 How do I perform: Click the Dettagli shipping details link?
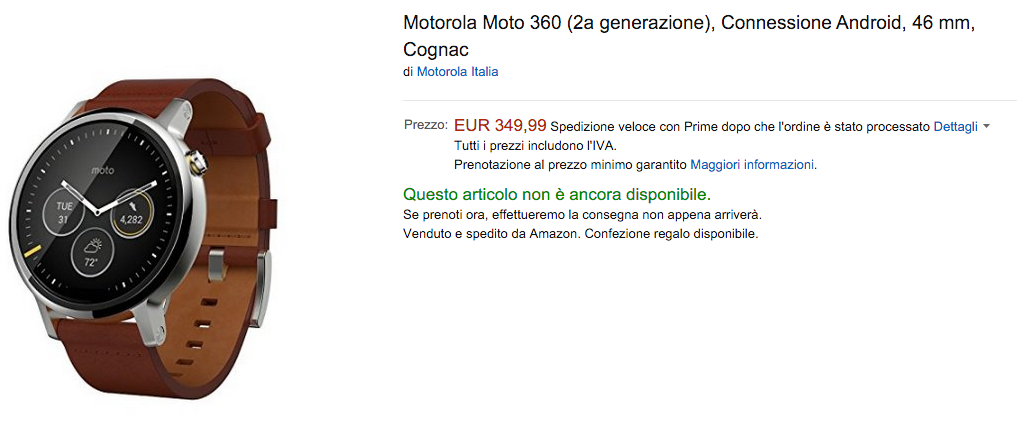(955, 126)
